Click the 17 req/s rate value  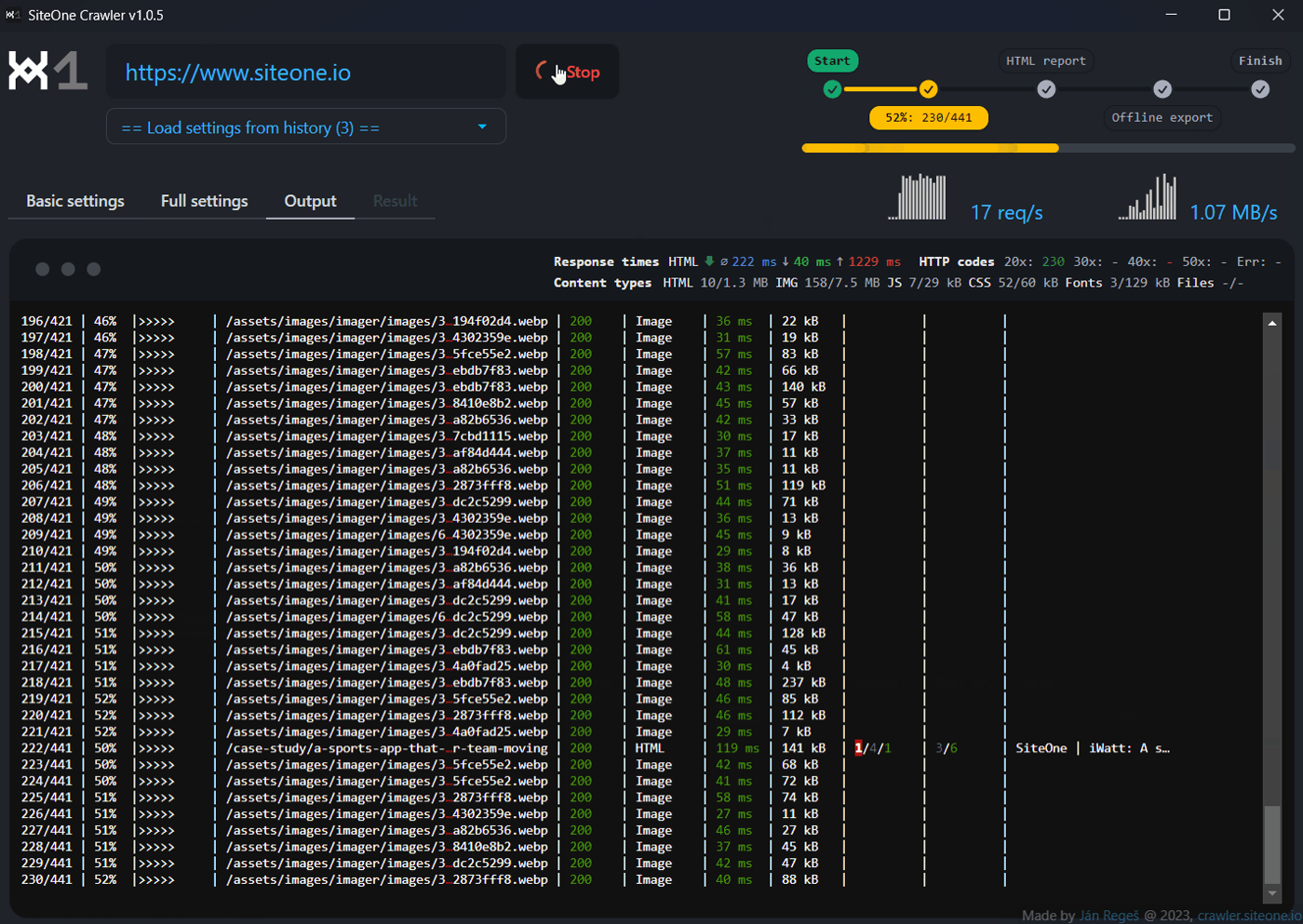pos(1007,212)
